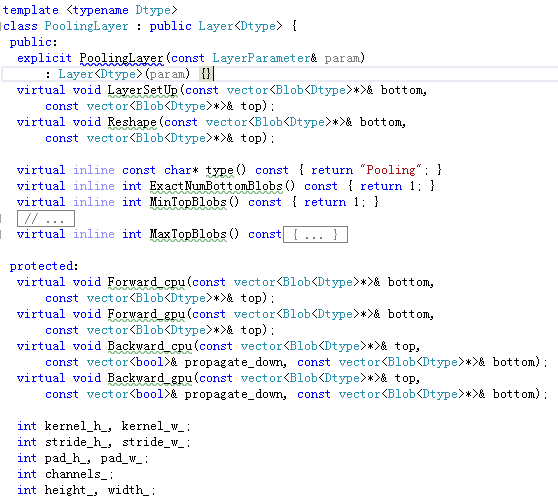Click the stride_w_ member variable
The width and height of the screenshot is (558, 498).
[x=153, y=442]
